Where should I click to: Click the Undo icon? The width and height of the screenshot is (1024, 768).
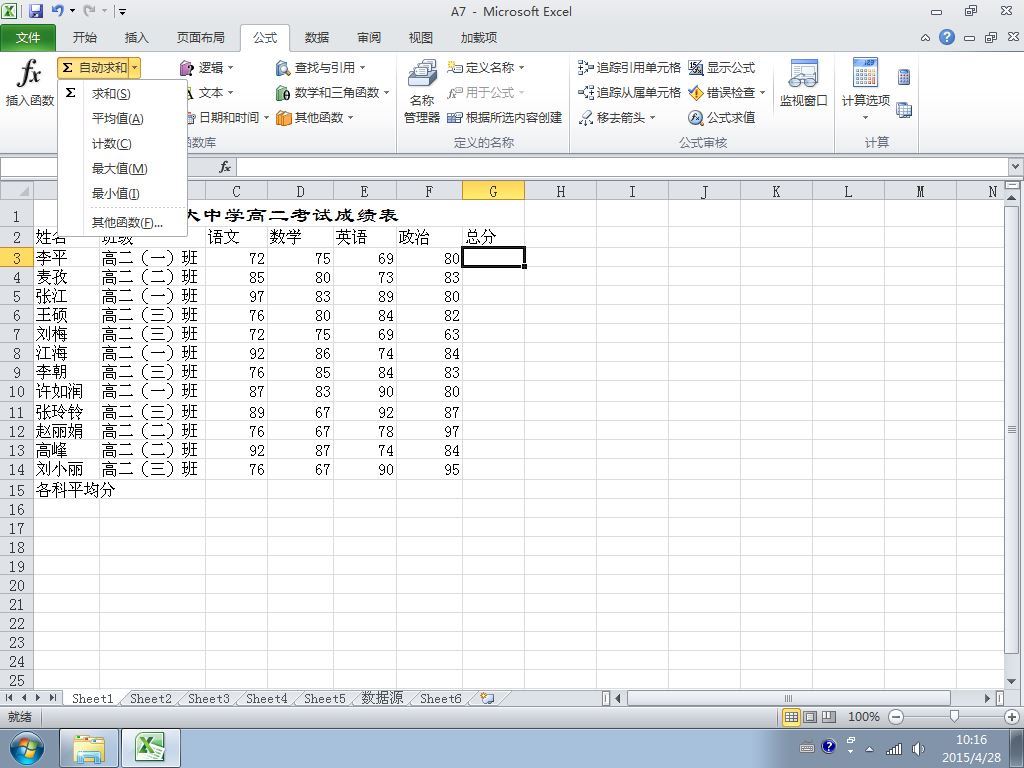57,10
